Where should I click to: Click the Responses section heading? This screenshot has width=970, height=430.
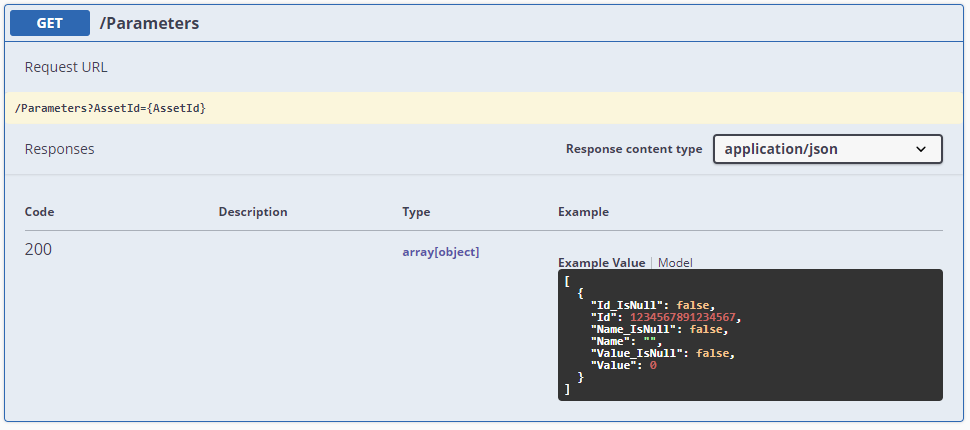tap(59, 149)
